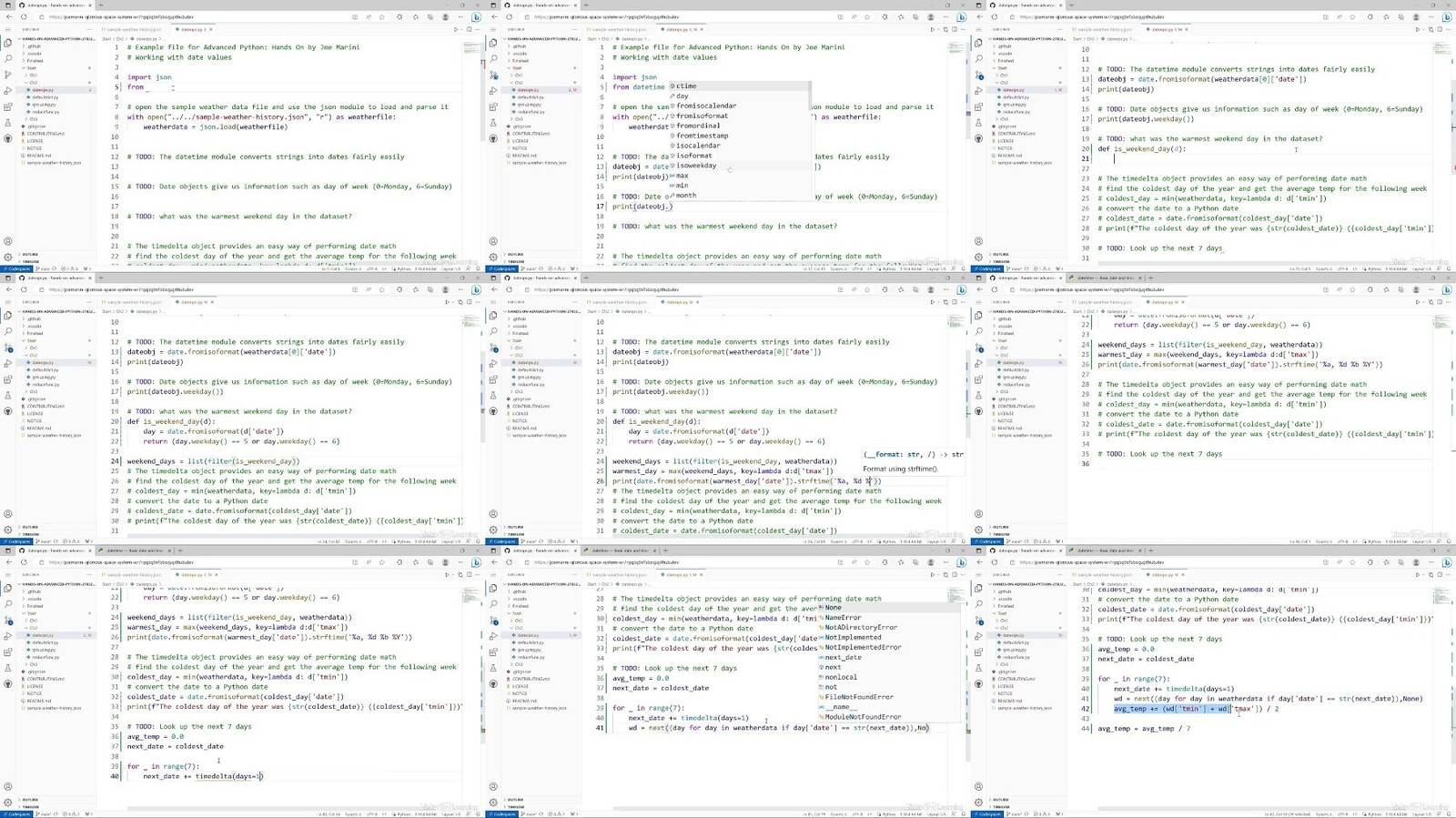Open Manage gear in the bottom-middle window
Viewport: 1456px width, 818px height.
click(493, 802)
